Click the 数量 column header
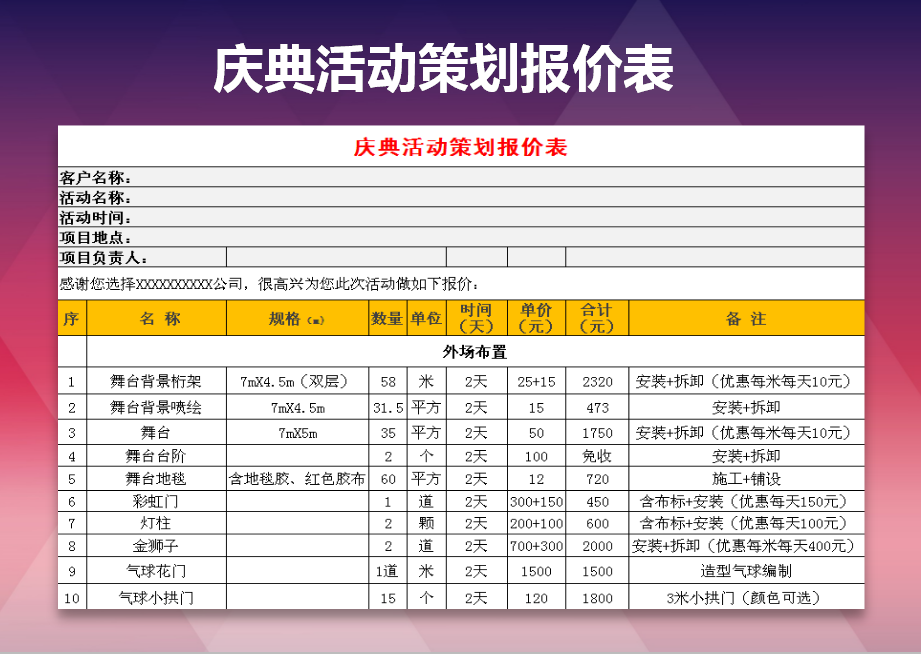The image size is (921, 654). [x=387, y=319]
